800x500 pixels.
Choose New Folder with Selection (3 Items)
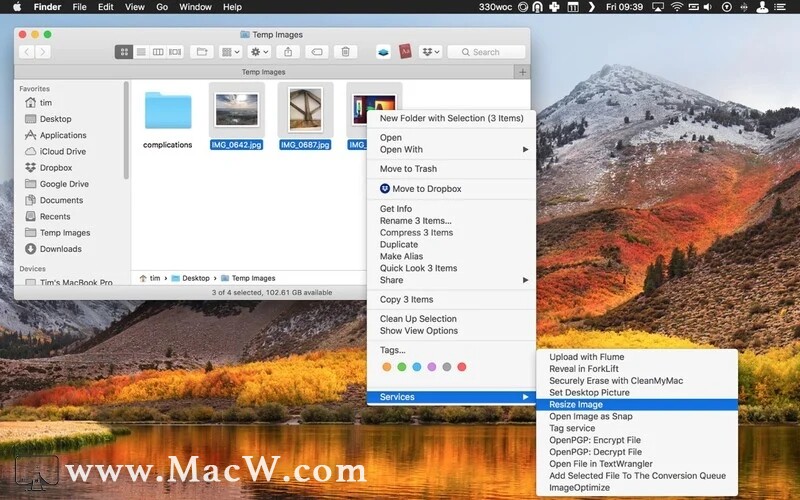click(x=452, y=118)
